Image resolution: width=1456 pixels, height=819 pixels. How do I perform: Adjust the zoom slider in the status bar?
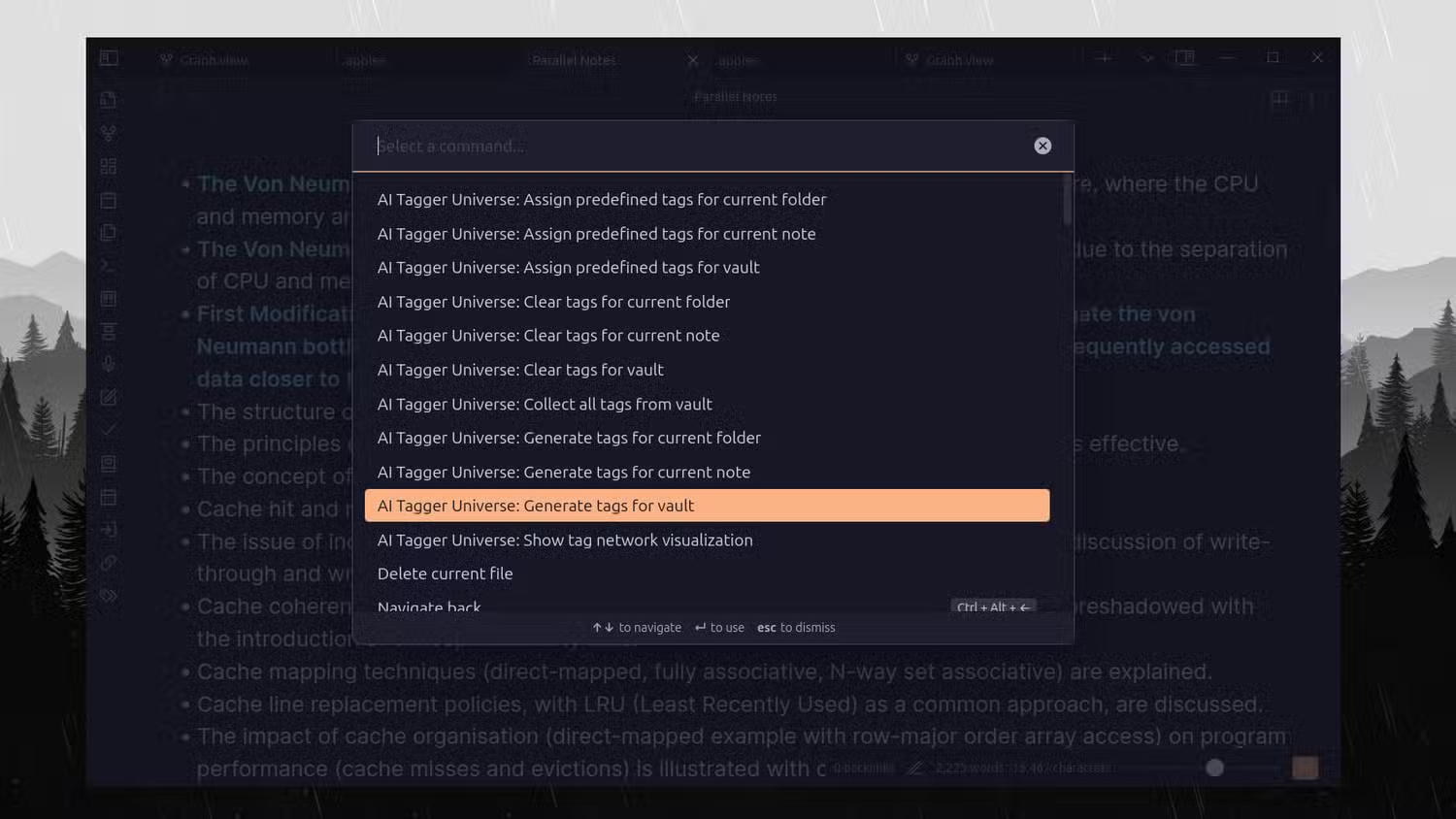pyautogui.click(x=1214, y=768)
